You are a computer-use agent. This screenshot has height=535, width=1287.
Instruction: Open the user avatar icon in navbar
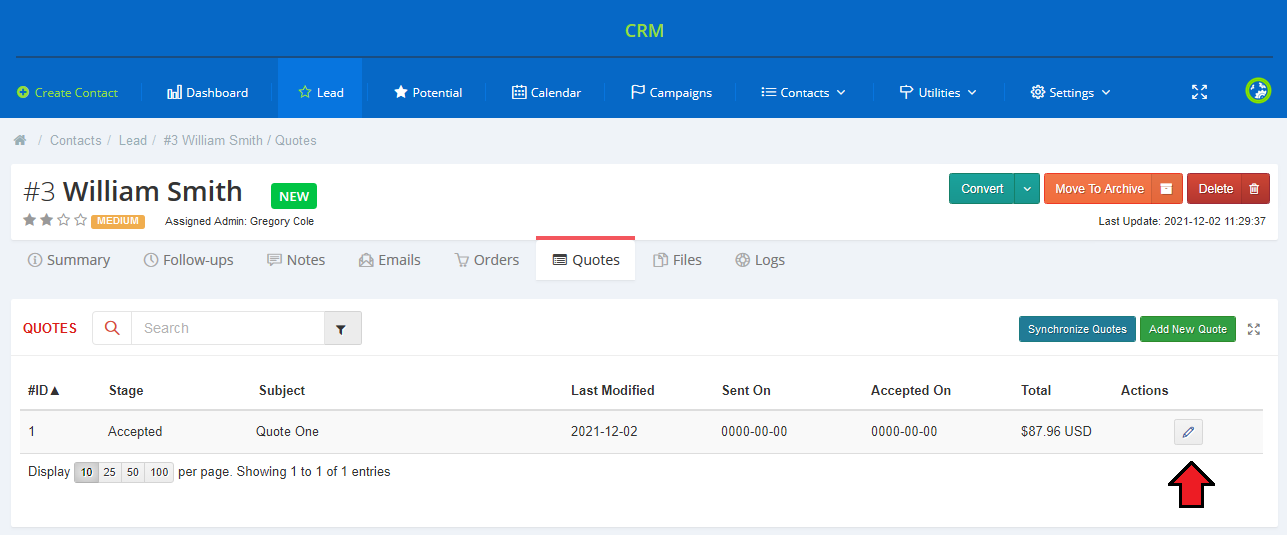[1258, 91]
